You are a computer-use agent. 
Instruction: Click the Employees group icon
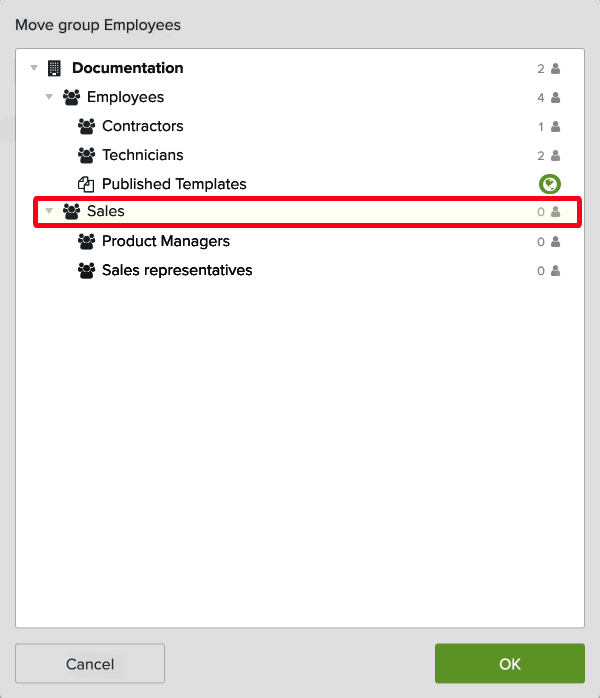click(x=71, y=98)
